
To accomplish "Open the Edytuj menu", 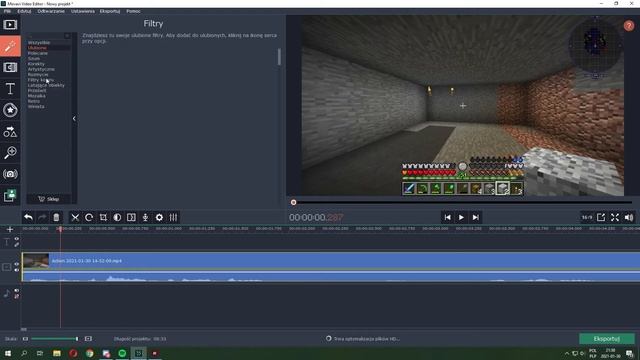I will click(24, 11).
